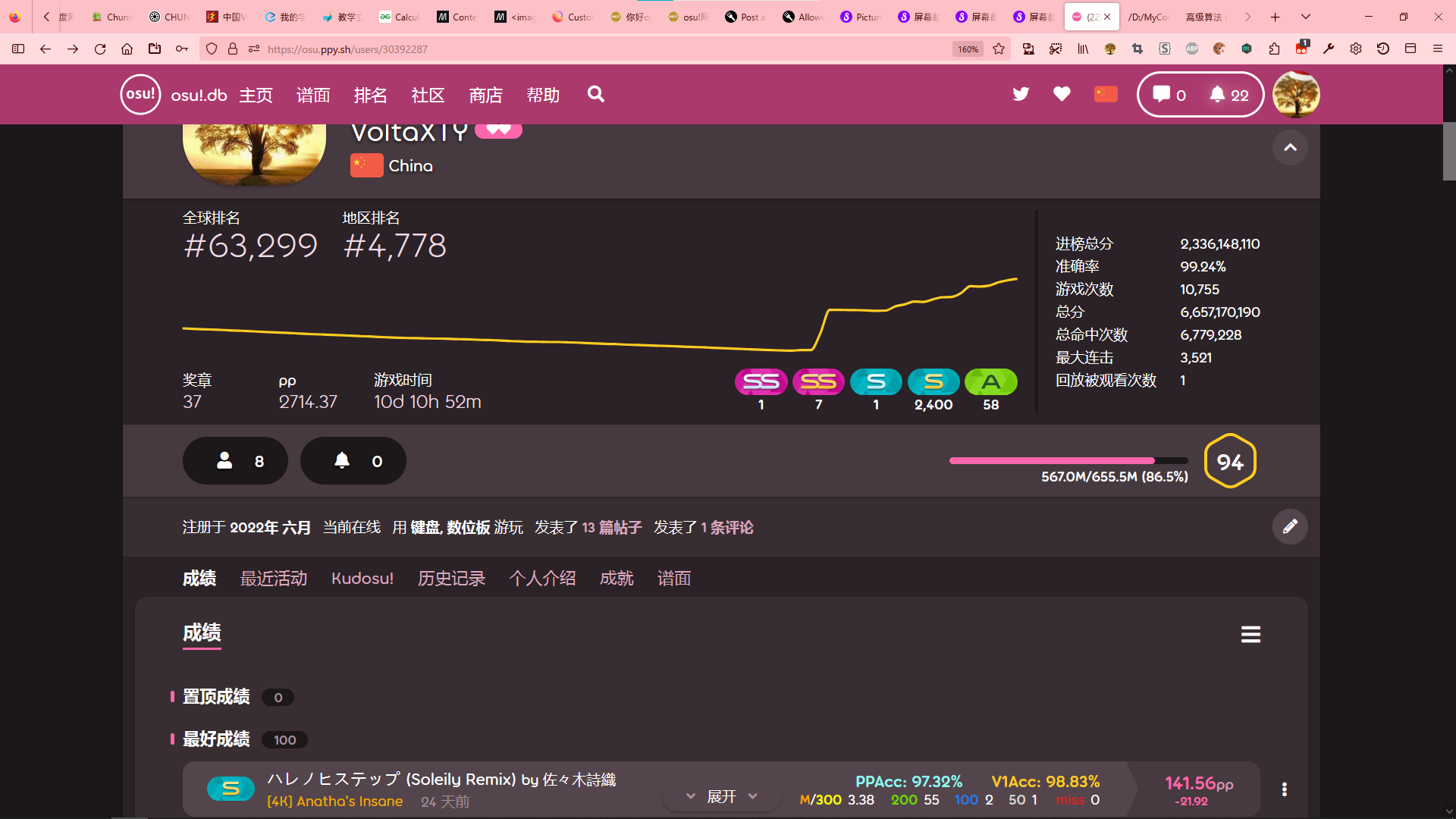Open browser settings gear icon
Screen dimensions: 1456x819
pyautogui.click(x=1356, y=49)
